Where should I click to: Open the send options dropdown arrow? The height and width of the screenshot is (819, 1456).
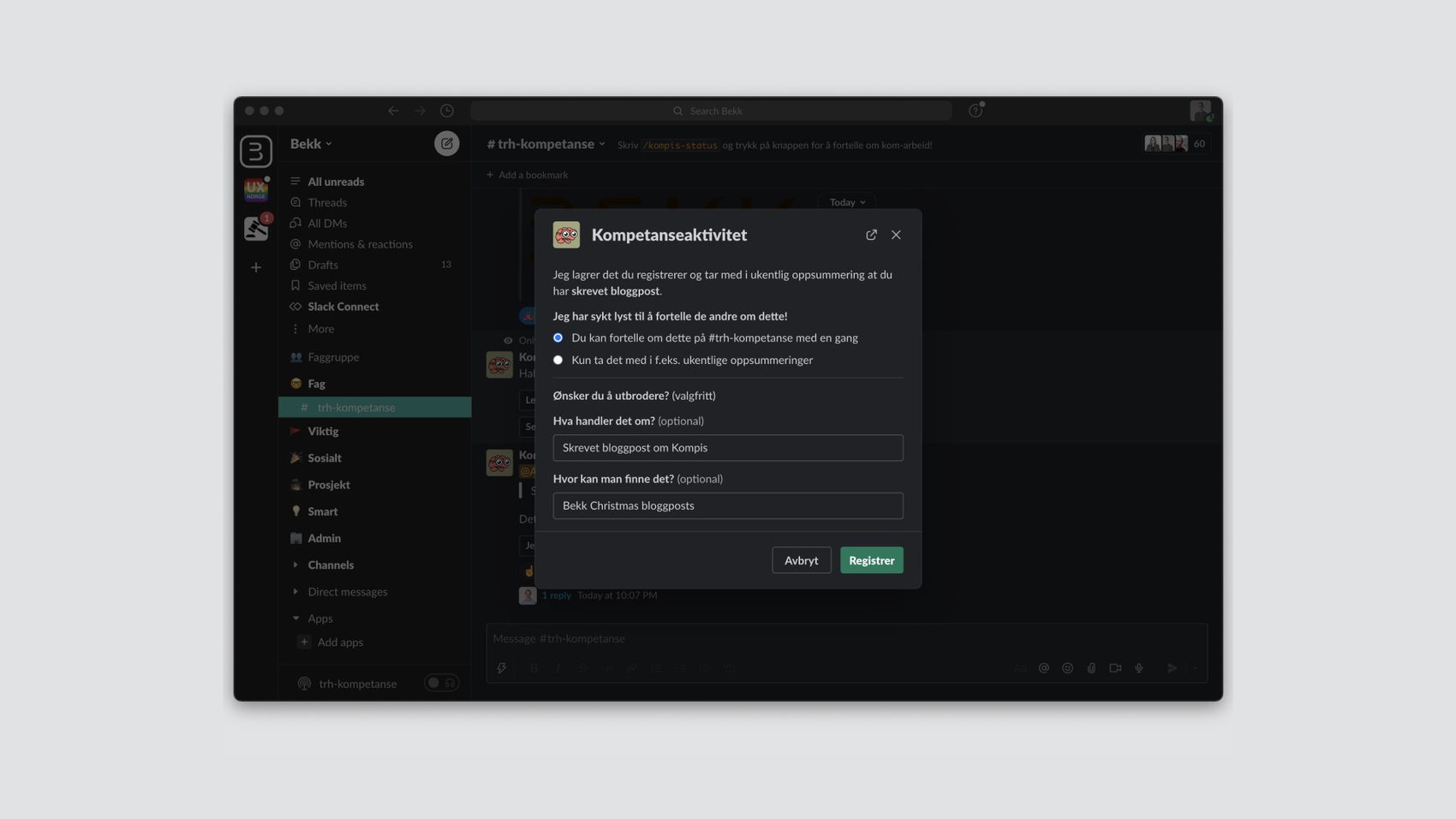(x=1196, y=668)
